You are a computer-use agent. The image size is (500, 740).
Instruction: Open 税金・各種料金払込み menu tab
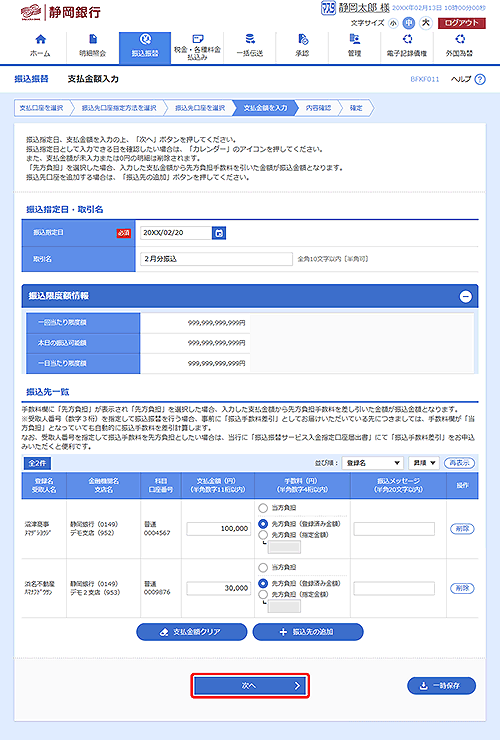[x=197, y=46]
